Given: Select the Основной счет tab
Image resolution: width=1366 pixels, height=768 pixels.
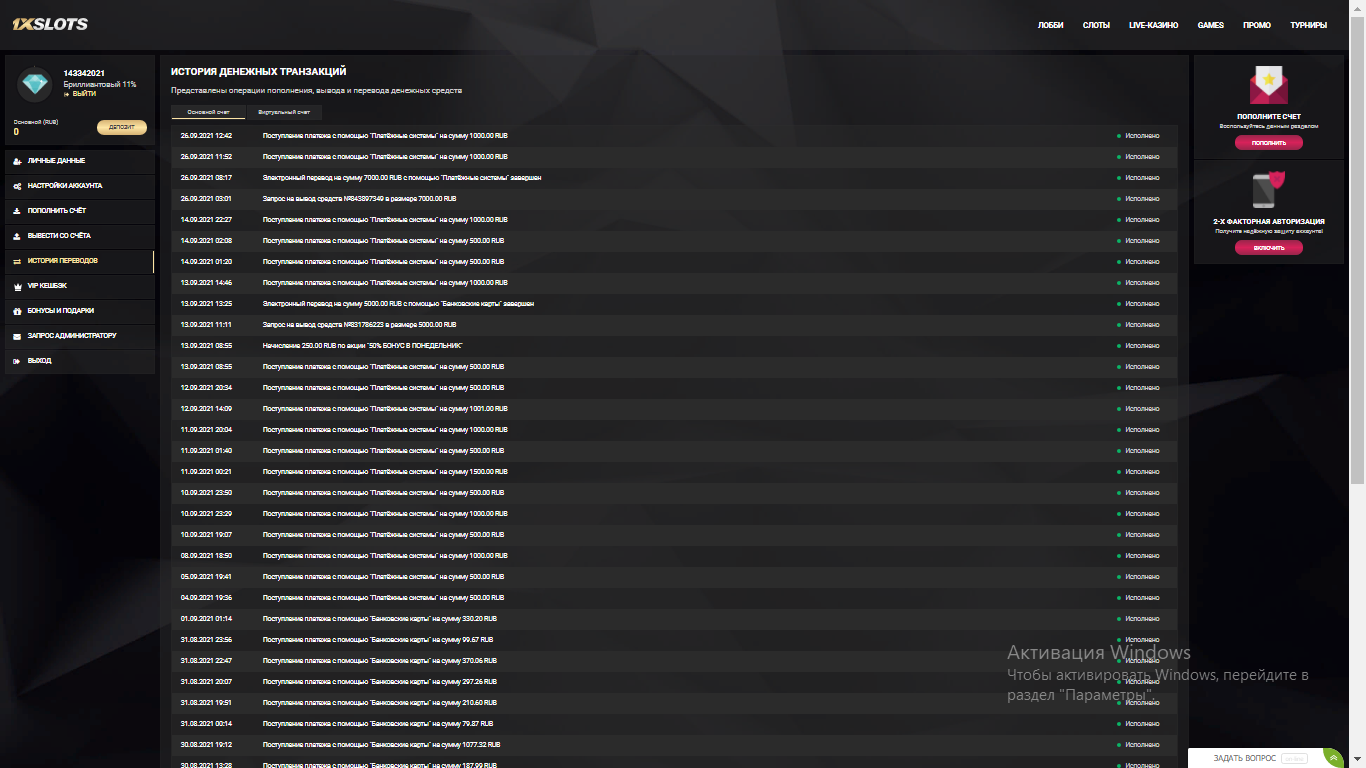Looking at the screenshot, I should coord(208,112).
